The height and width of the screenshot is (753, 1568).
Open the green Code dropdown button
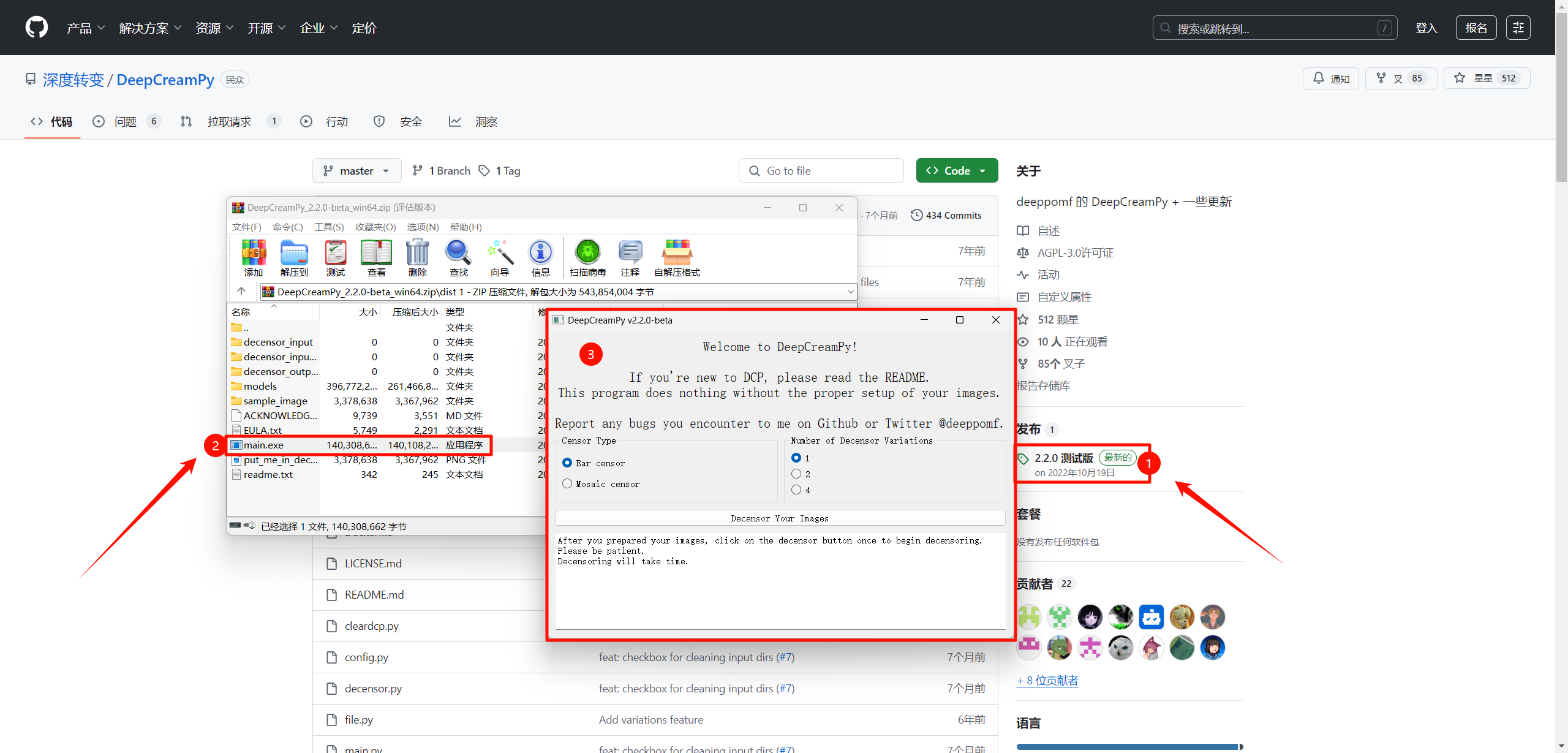[957, 171]
